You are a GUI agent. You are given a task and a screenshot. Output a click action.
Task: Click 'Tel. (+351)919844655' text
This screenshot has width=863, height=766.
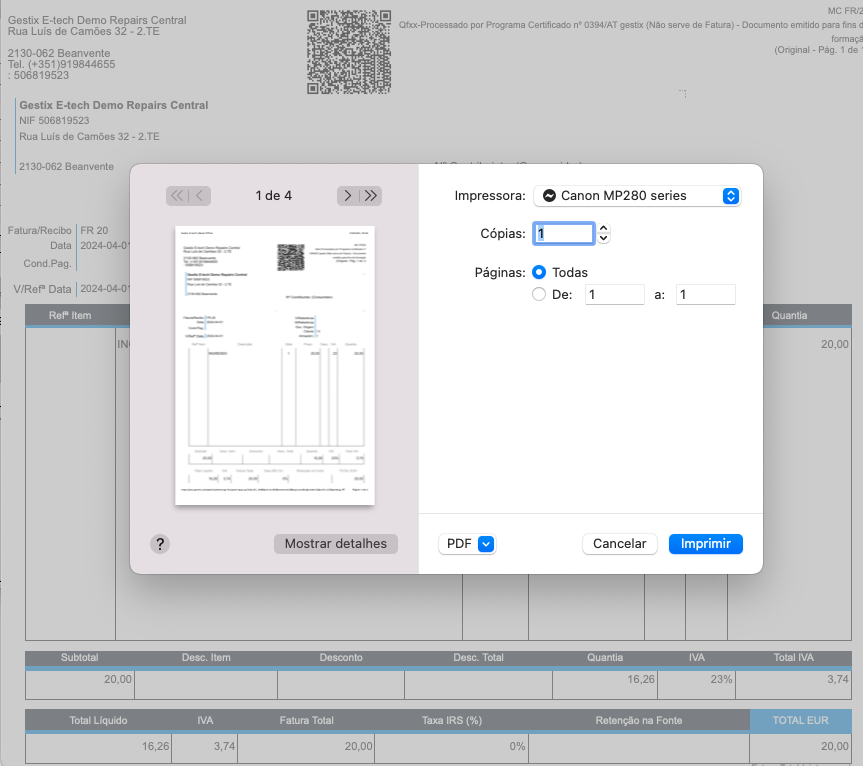tap(62, 64)
